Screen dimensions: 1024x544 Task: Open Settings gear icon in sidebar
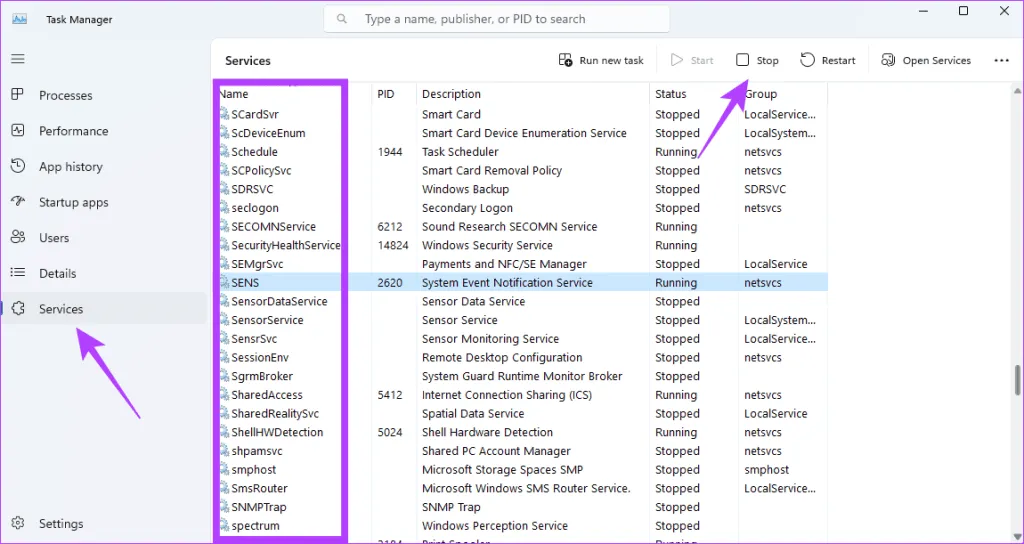[17, 523]
